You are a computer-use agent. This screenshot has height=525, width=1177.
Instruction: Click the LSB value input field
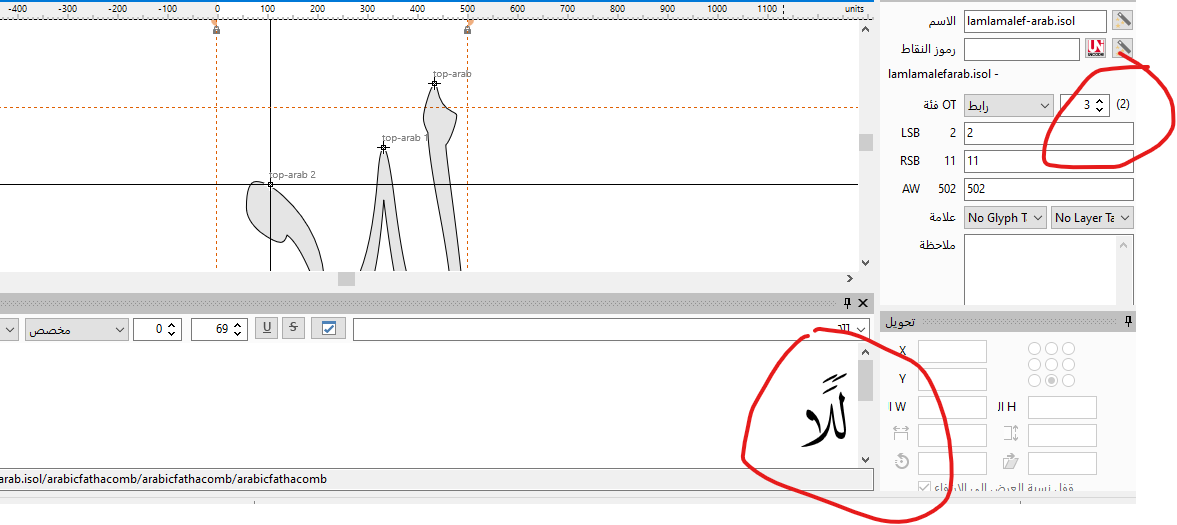(1048, 133)
